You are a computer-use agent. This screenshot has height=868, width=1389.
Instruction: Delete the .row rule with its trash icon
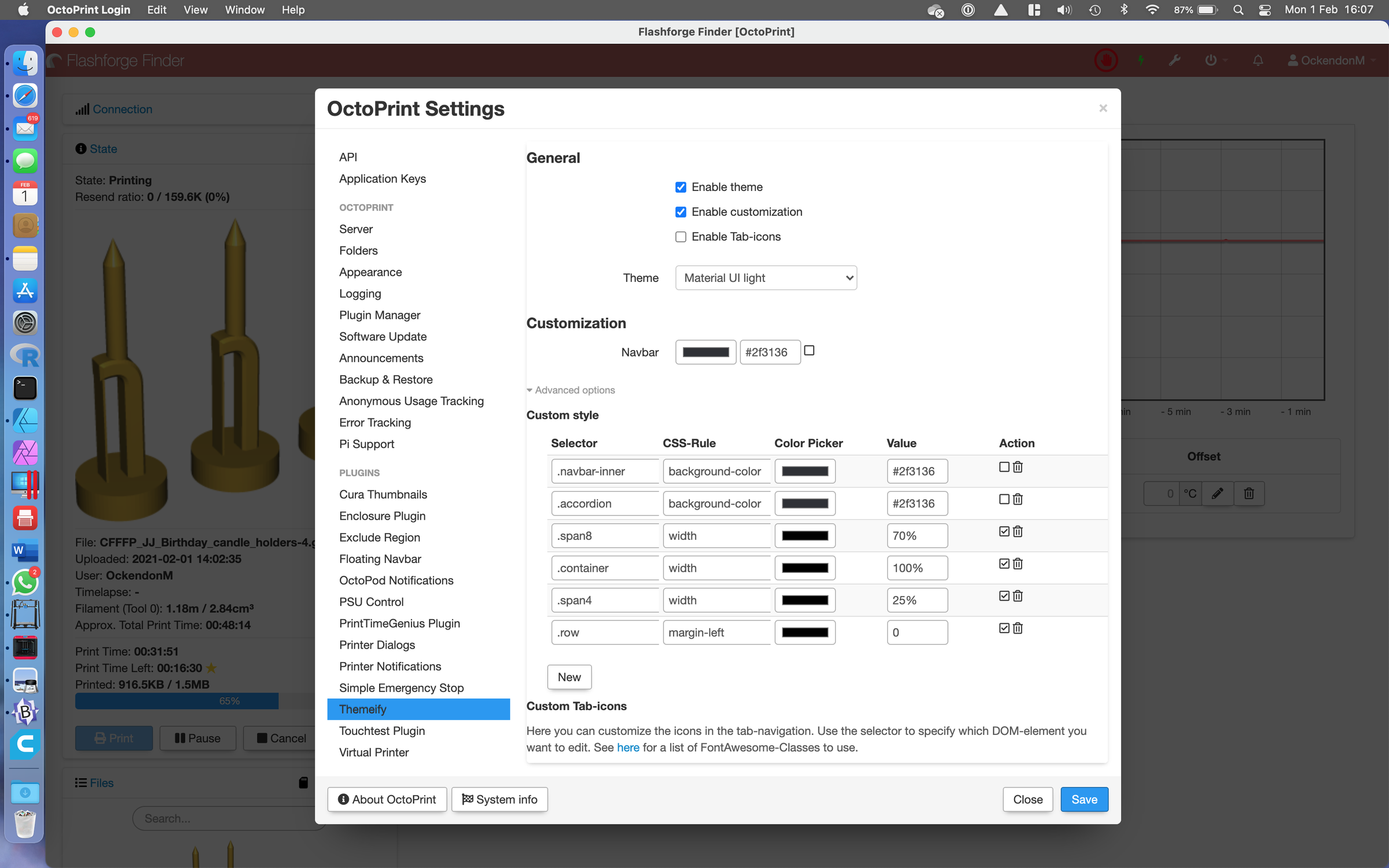[1017, 628]
